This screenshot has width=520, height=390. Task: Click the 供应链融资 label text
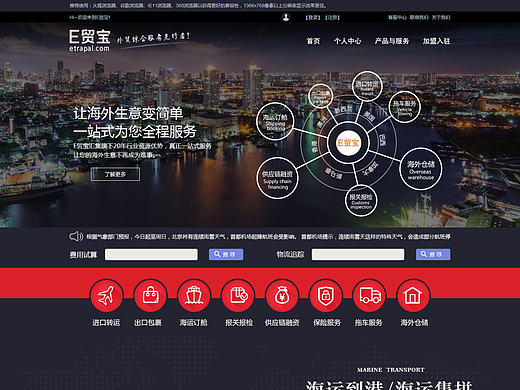coord(282,323)
